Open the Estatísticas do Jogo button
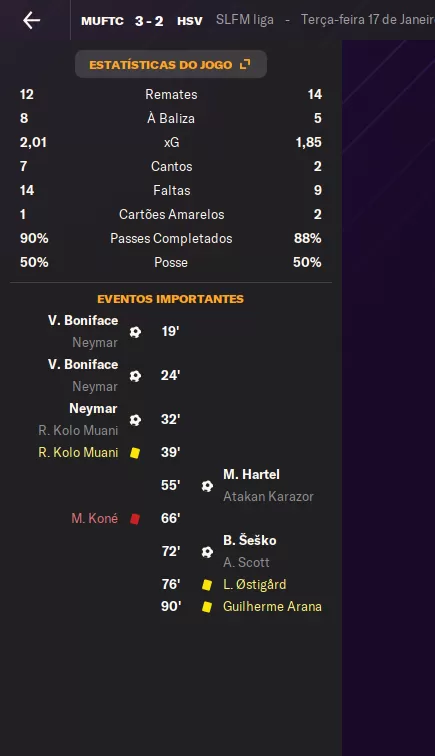This screenshot has height=756, width=435. tap(171, 64)
